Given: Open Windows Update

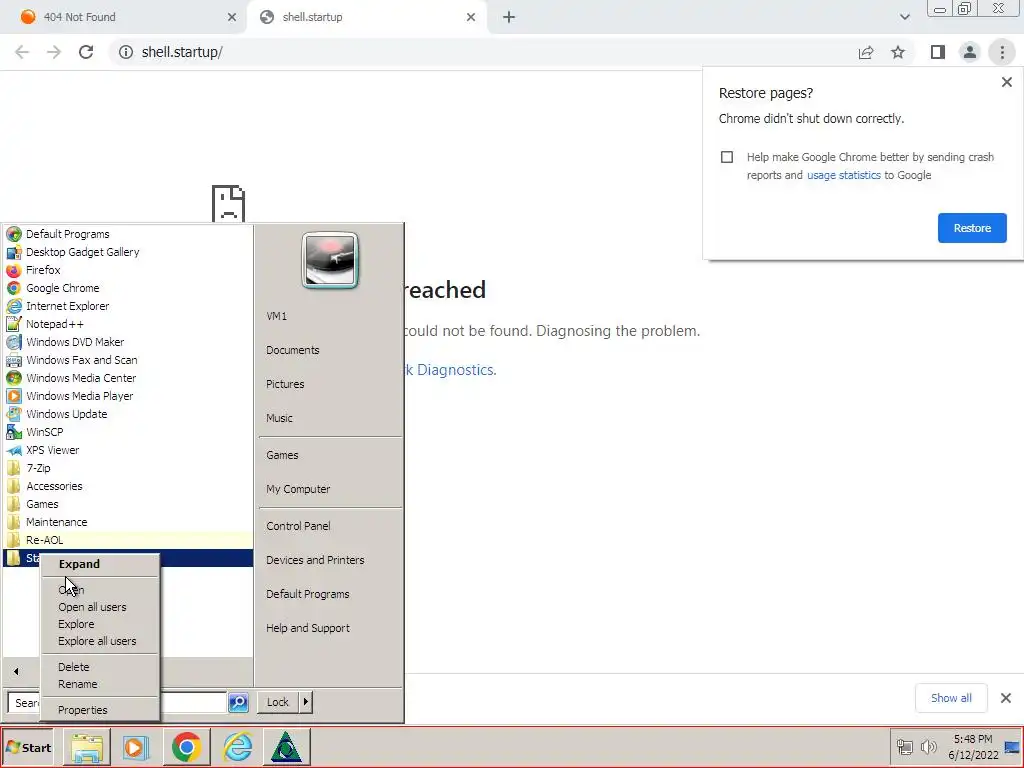Looking at the screenshot, I should pos(128,414).
